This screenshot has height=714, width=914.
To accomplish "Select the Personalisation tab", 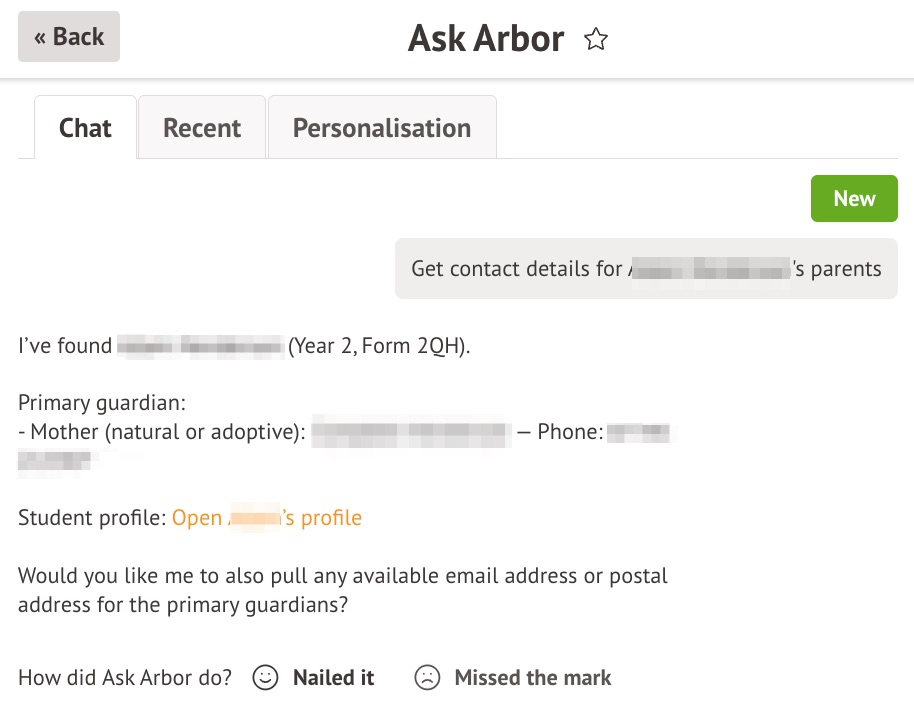I will click(x=382, y=128).
